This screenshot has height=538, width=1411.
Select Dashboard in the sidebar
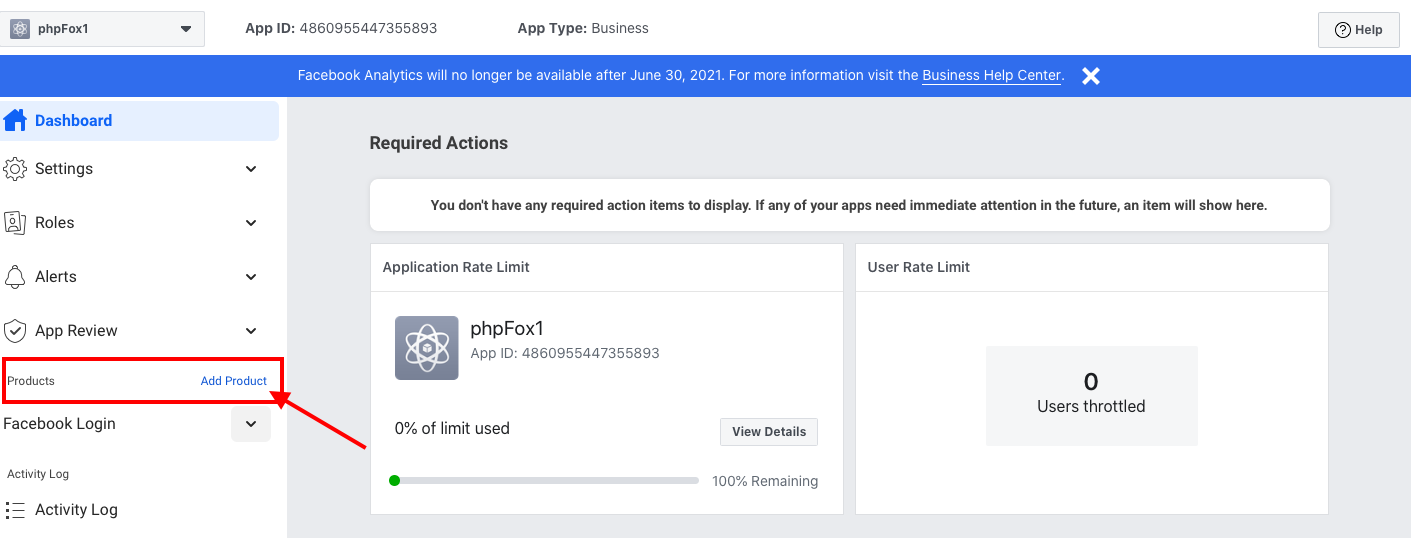(x=140, y=121)
